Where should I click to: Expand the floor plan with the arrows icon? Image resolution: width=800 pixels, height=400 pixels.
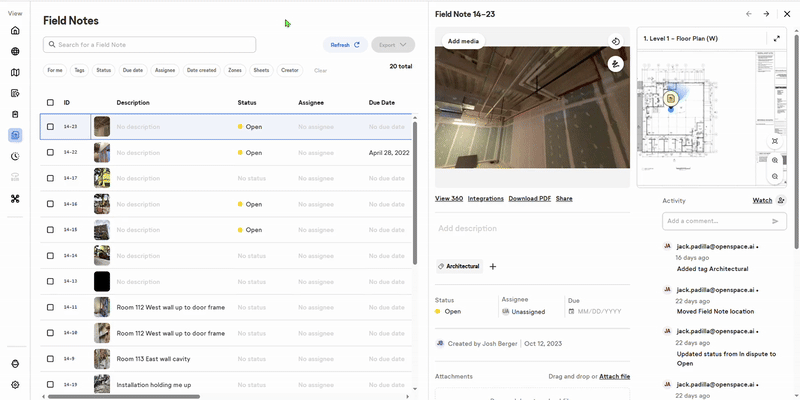[777, 38]
